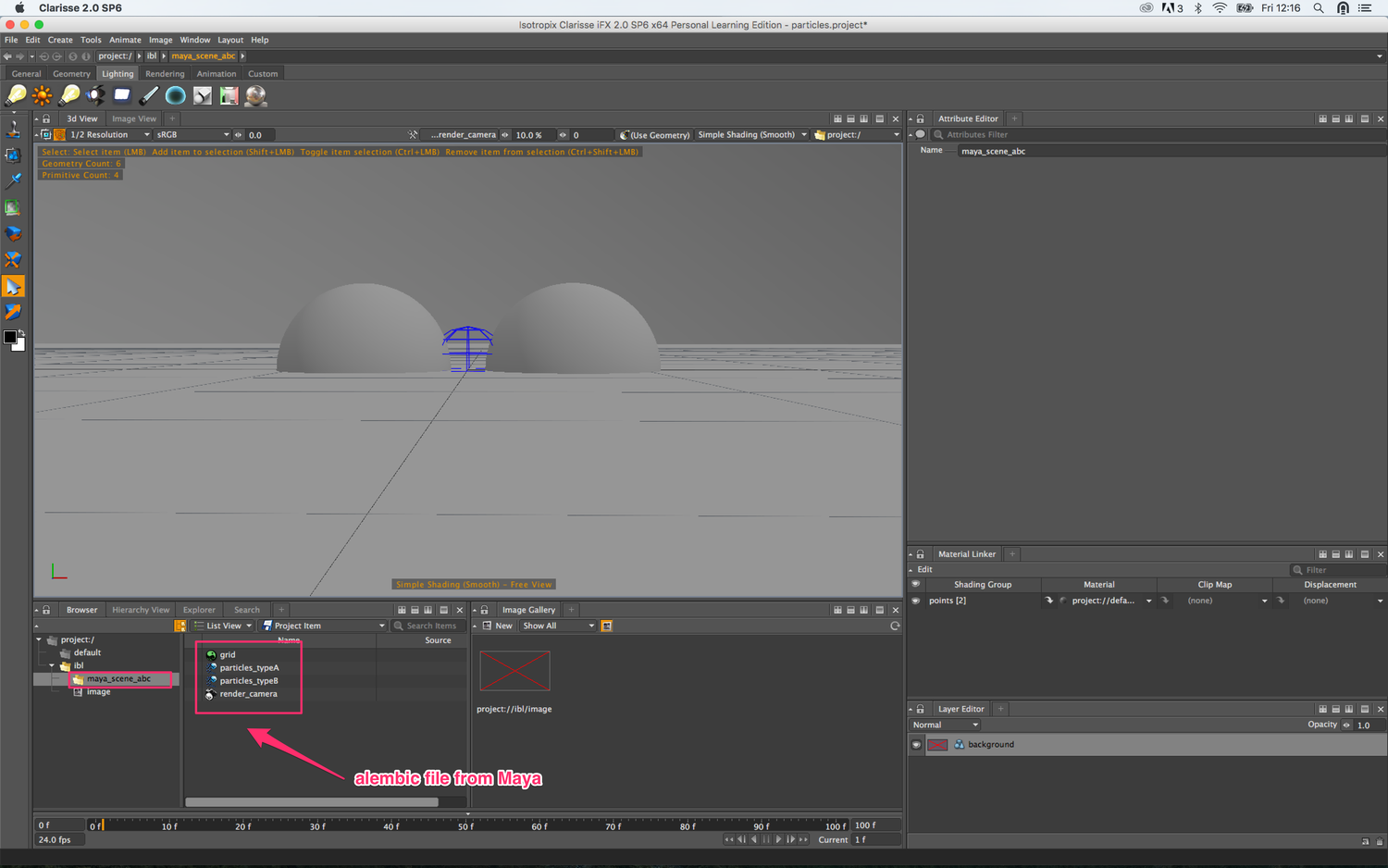Select particles_typeA in the item list
Image resolution: width=1388 pixels, height=868 pixels.
point(249,667)
